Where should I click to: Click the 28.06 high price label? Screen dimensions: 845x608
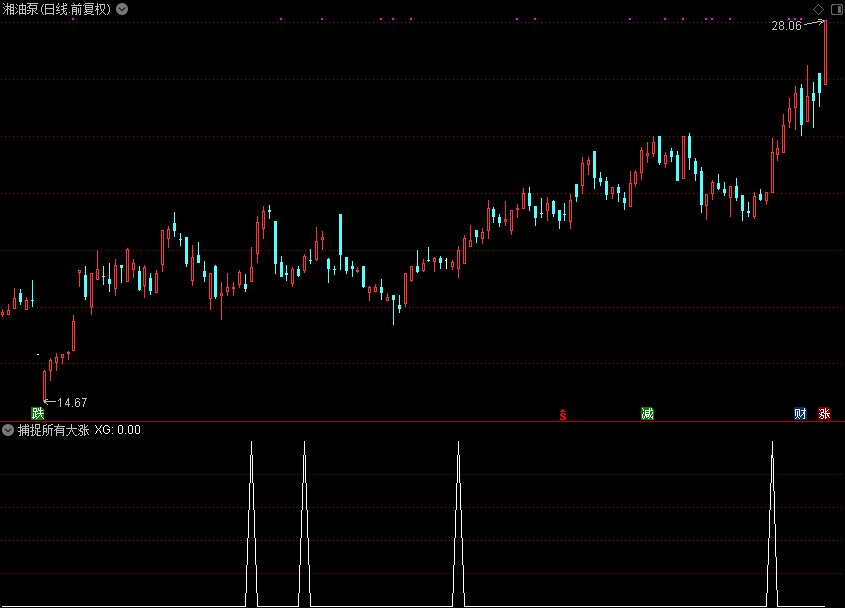point(786,26)
